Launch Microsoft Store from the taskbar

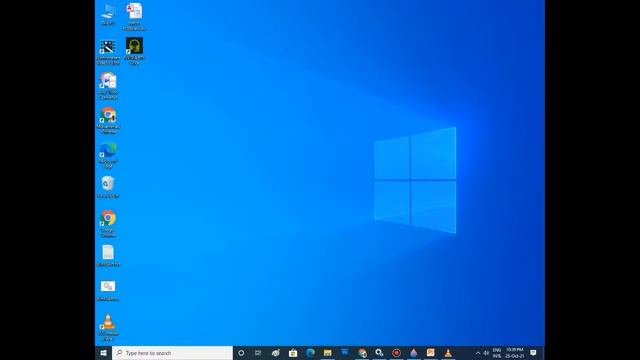[293, 353]
